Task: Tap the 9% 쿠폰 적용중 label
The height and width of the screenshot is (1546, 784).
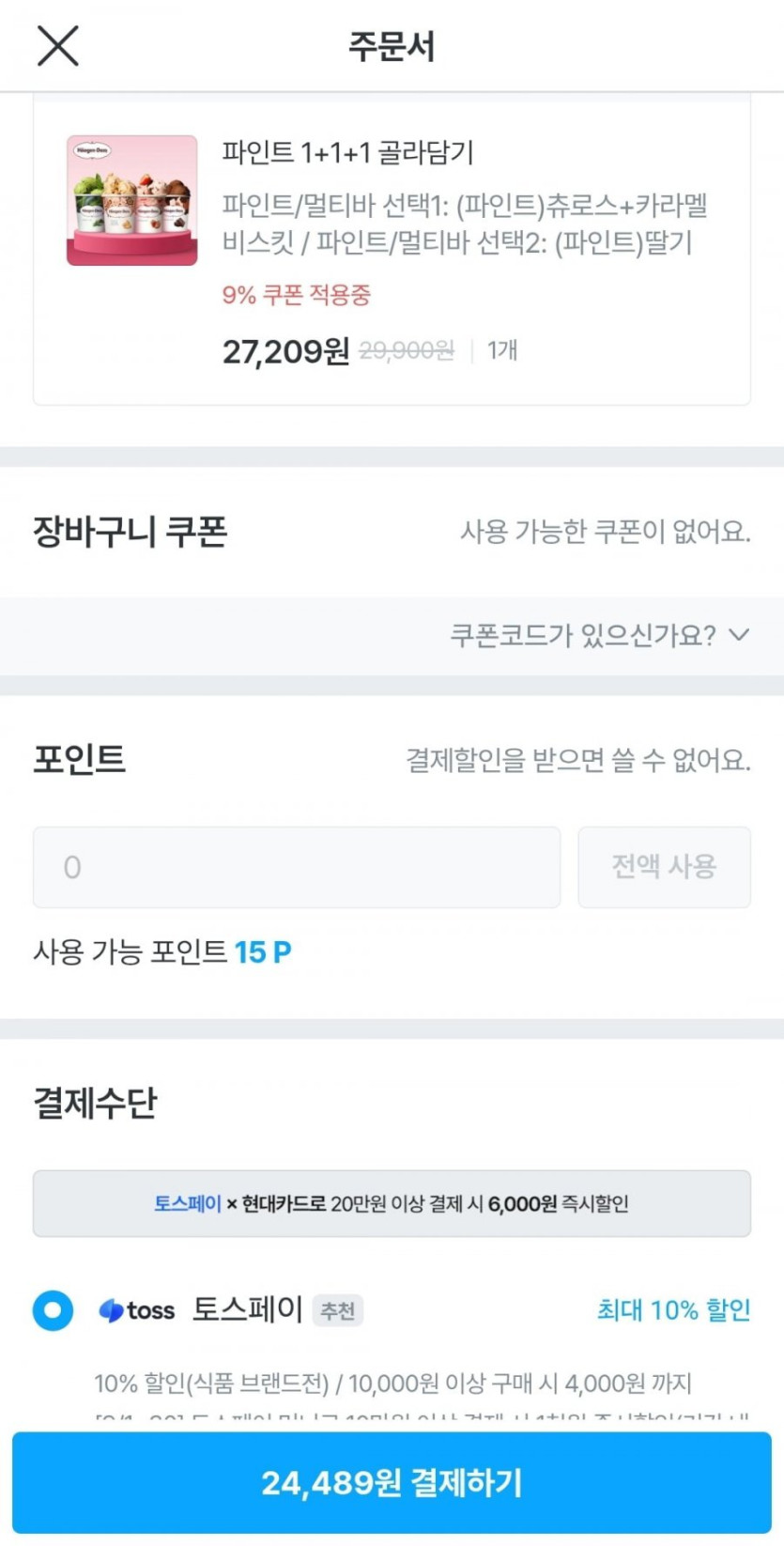Action: pyautogui.click(x=297, y=295)
